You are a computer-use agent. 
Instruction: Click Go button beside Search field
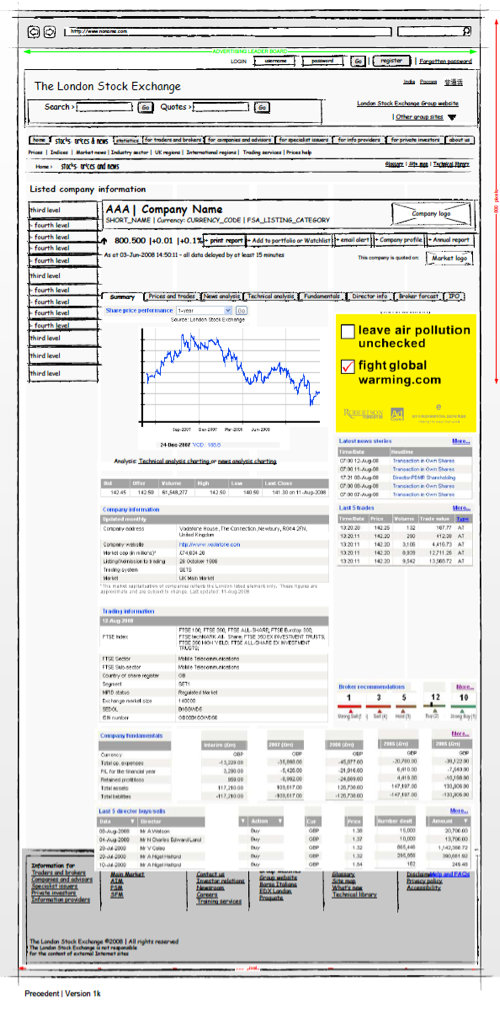(145, 107)
